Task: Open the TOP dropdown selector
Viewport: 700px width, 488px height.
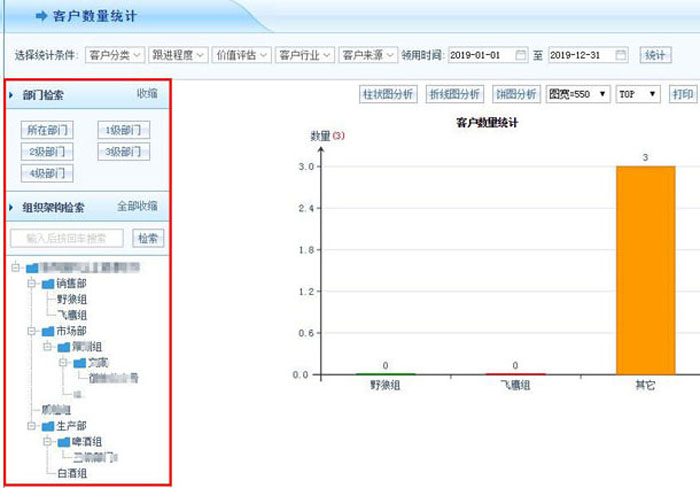Action: pos(638,94)
